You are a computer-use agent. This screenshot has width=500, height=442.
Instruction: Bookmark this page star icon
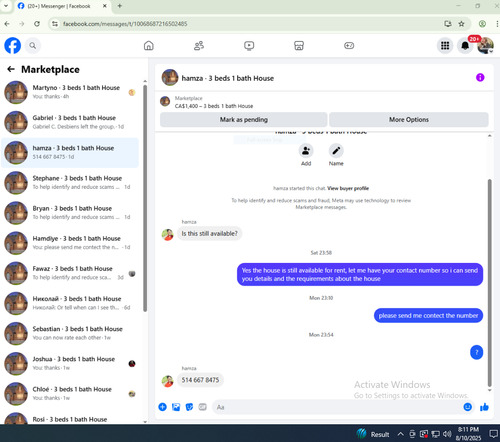[461, 24]
